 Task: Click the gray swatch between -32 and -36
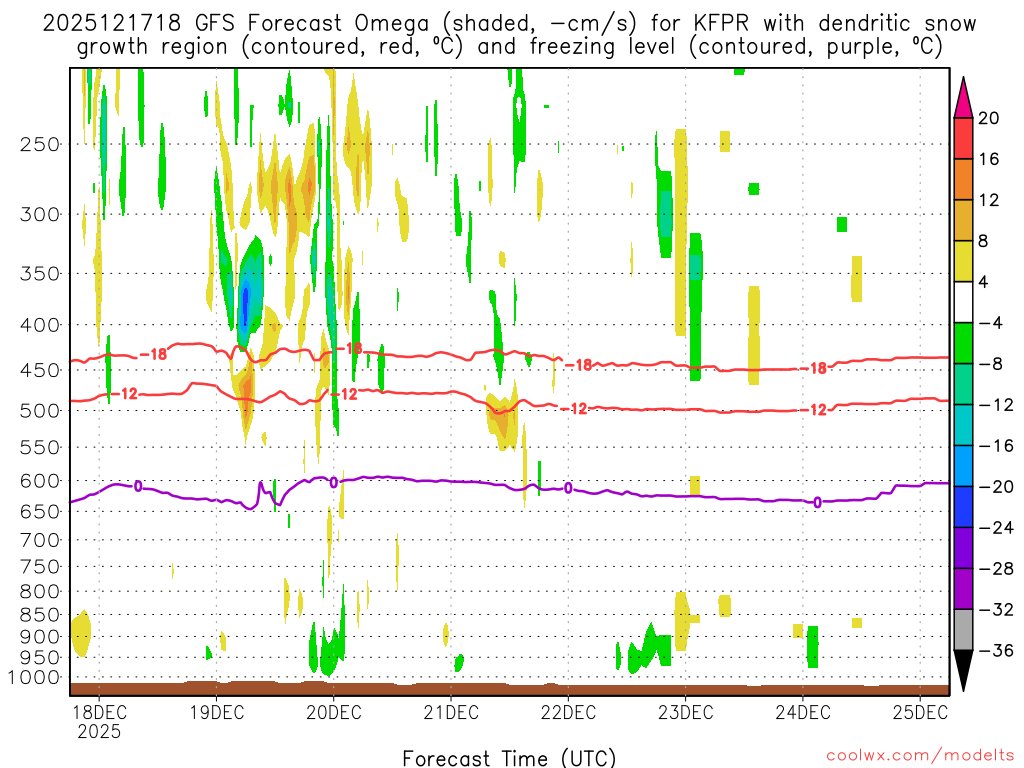pyautogui.click(x=963, y=630)
